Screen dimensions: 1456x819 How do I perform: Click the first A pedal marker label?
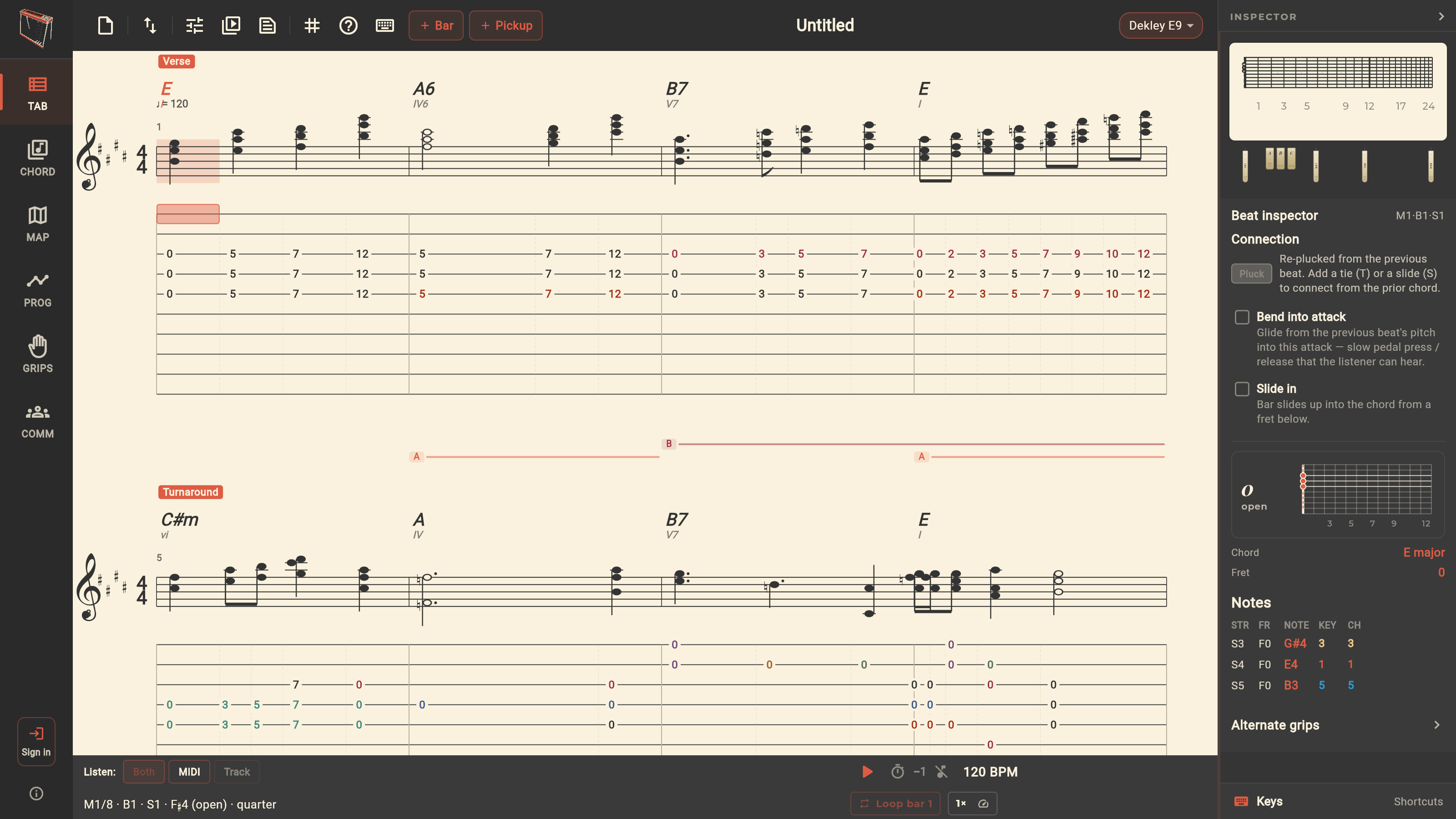tap(417, 456)
